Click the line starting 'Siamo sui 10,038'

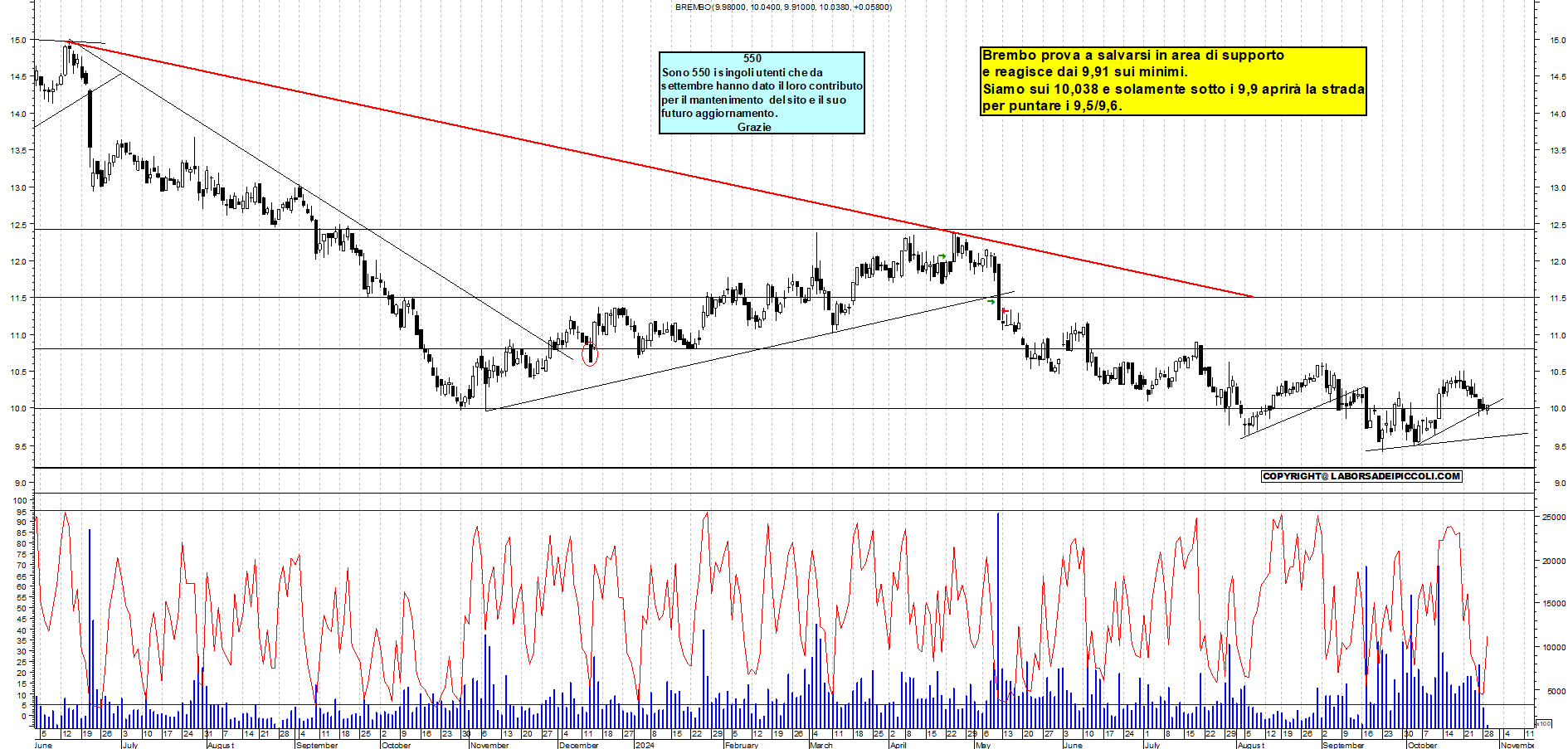click(x=1173, y=89)
